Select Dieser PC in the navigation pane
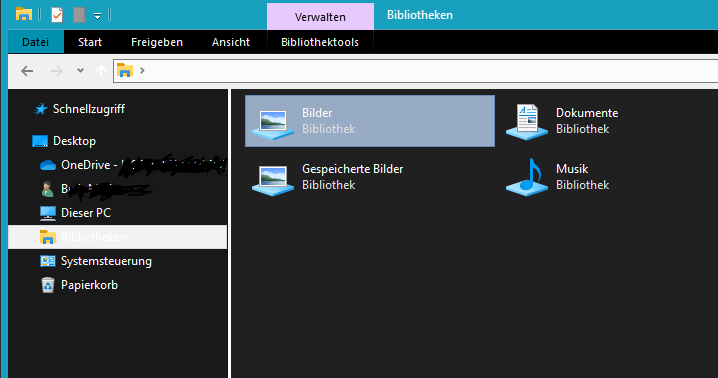Viewport: 718px width, 378px height. (86, 213)
